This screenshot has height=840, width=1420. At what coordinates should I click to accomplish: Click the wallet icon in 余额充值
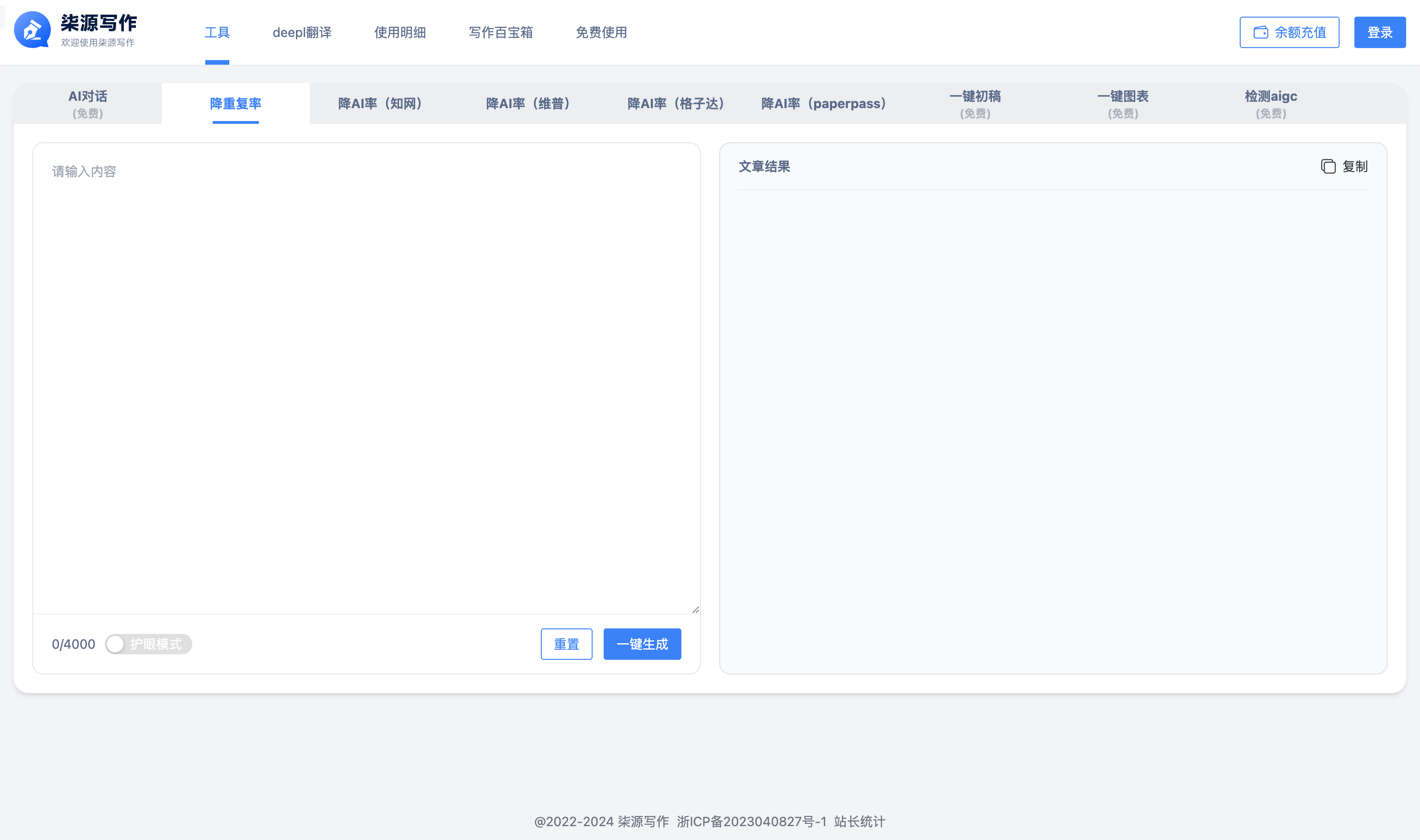pyautogui.click(x=1261, y=32)
